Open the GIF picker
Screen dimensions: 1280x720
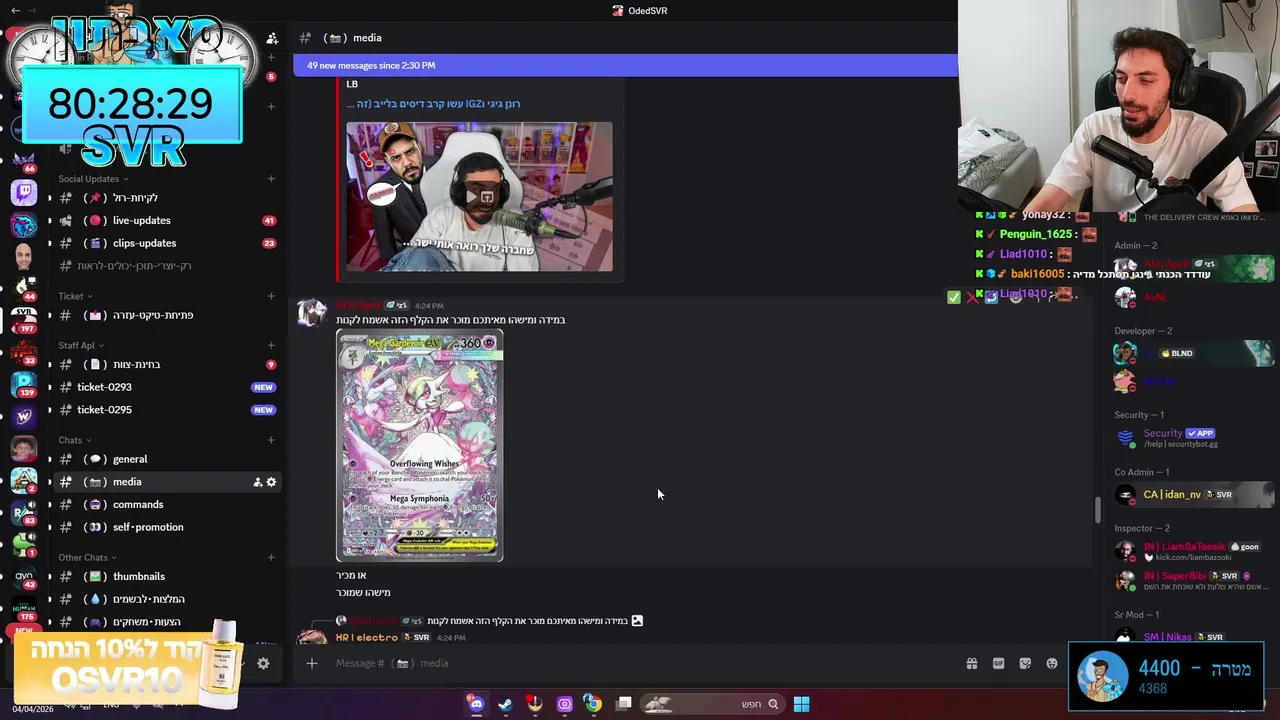tap(998, 663)
